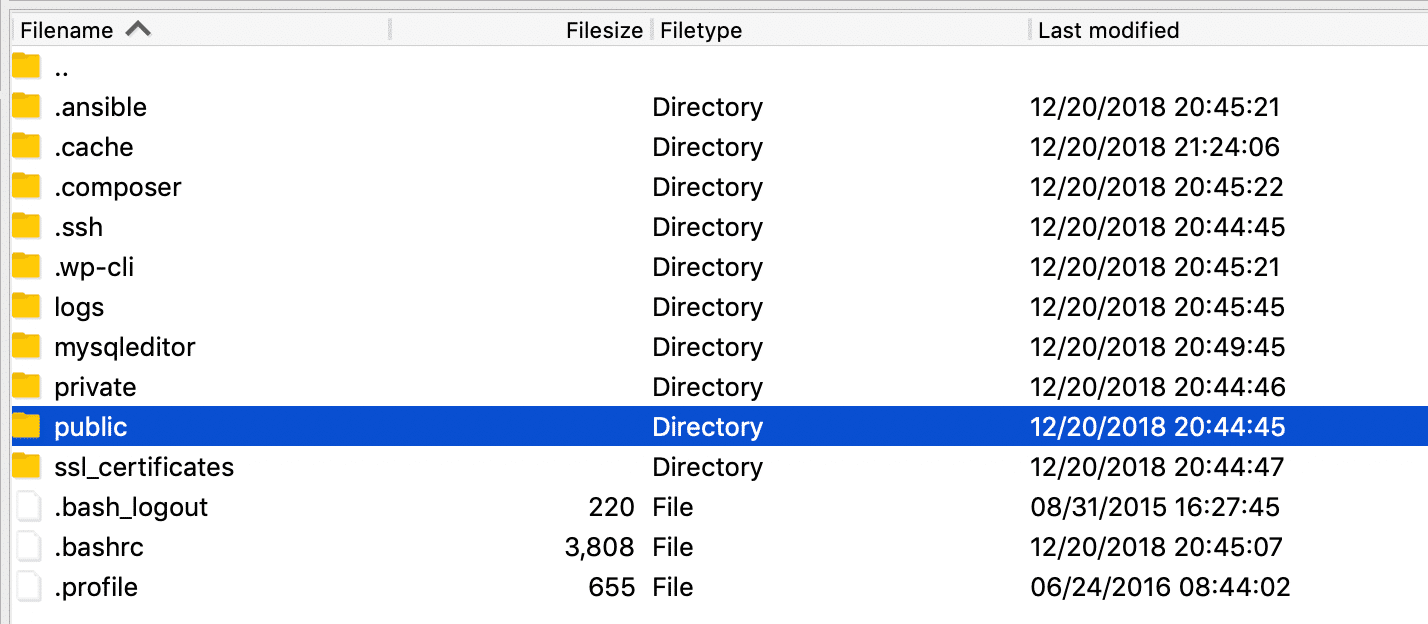Click the .profile file icon

pyautogui.click(x=27, y=586)
